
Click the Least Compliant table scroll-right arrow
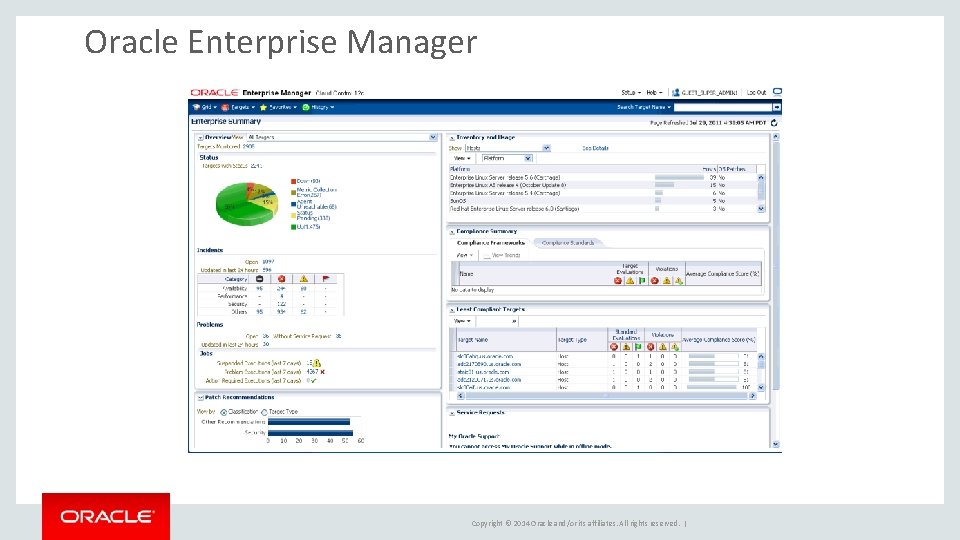pyautogui.click(x=752, y=396)
